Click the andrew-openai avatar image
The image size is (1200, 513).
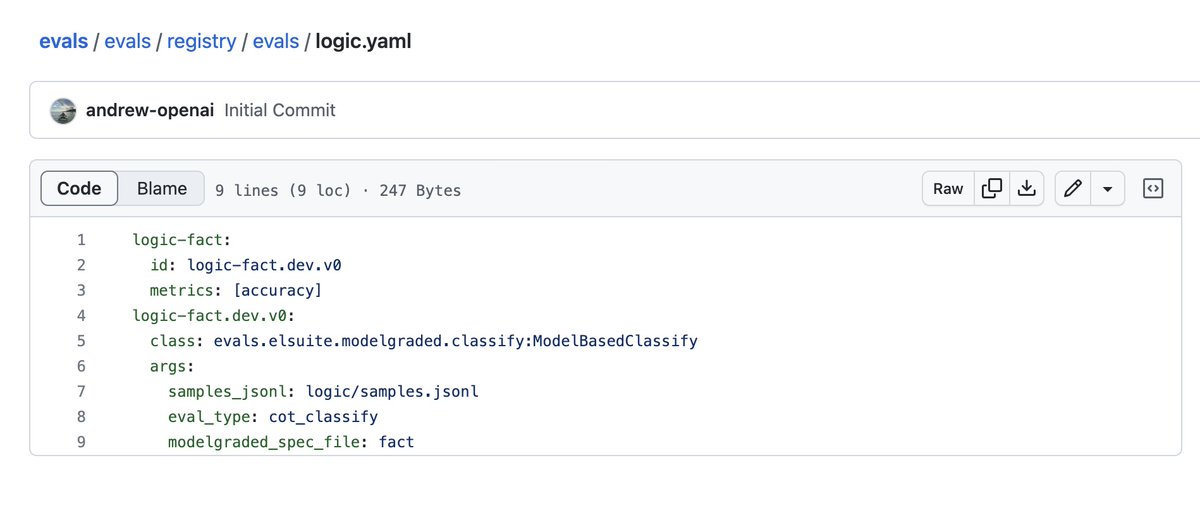click(x=63, y=110)
